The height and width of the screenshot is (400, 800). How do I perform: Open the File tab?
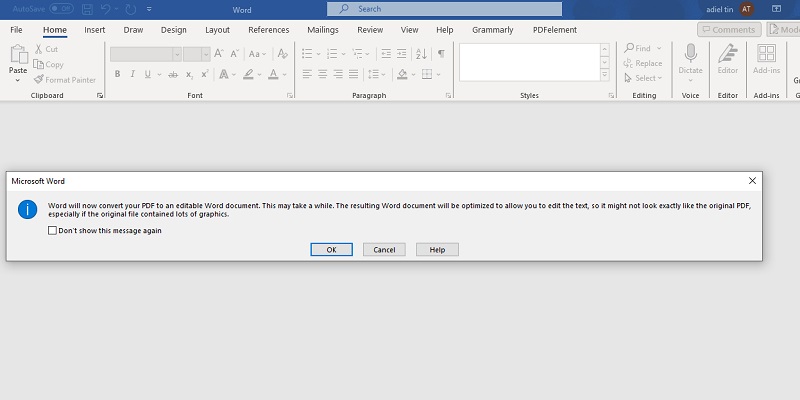tap(16, 30)
